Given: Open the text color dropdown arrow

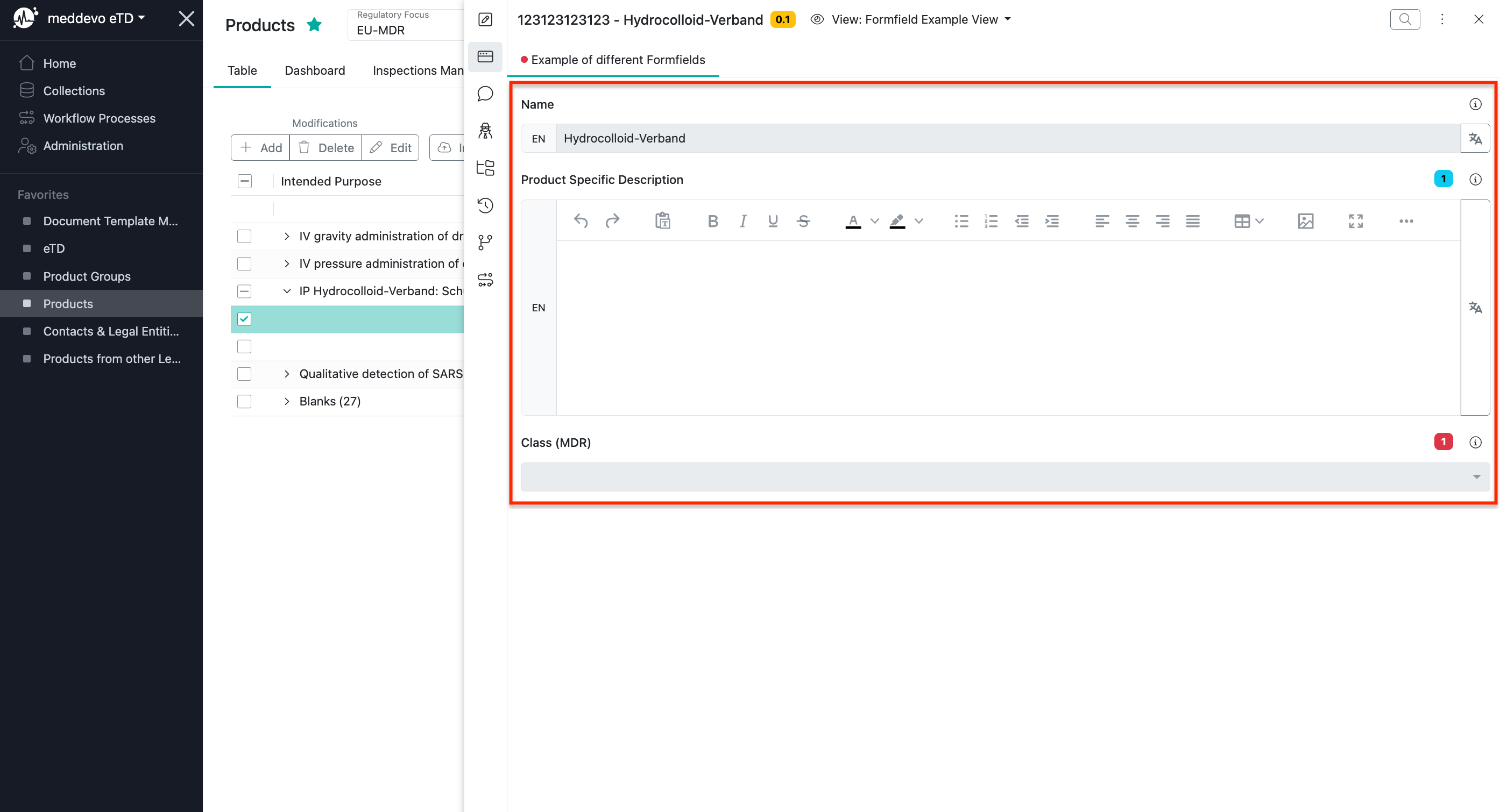Looking at the screenshot, I should [x=874, y=221].
